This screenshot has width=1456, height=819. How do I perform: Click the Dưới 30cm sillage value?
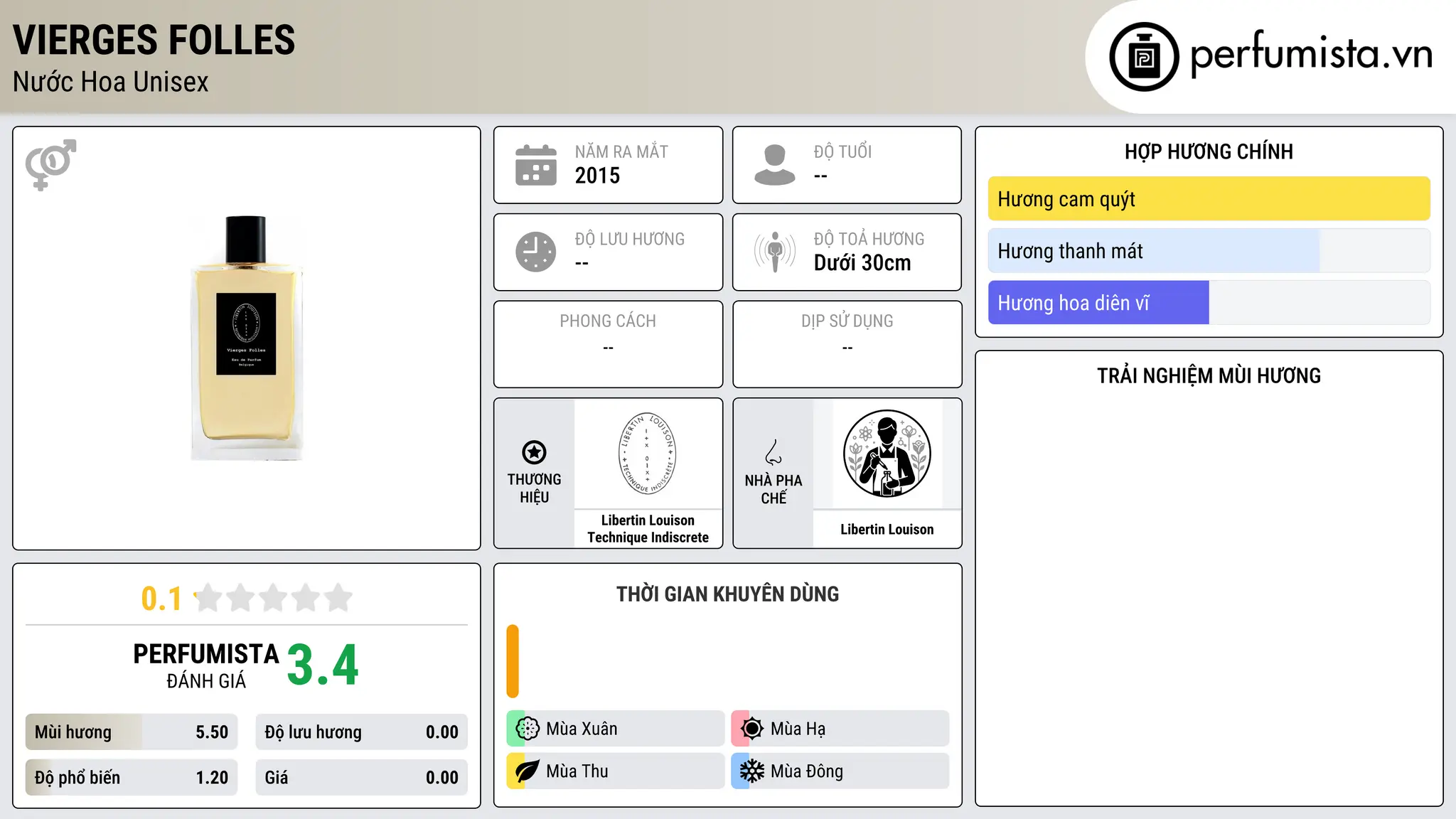(x=862, y=263)
